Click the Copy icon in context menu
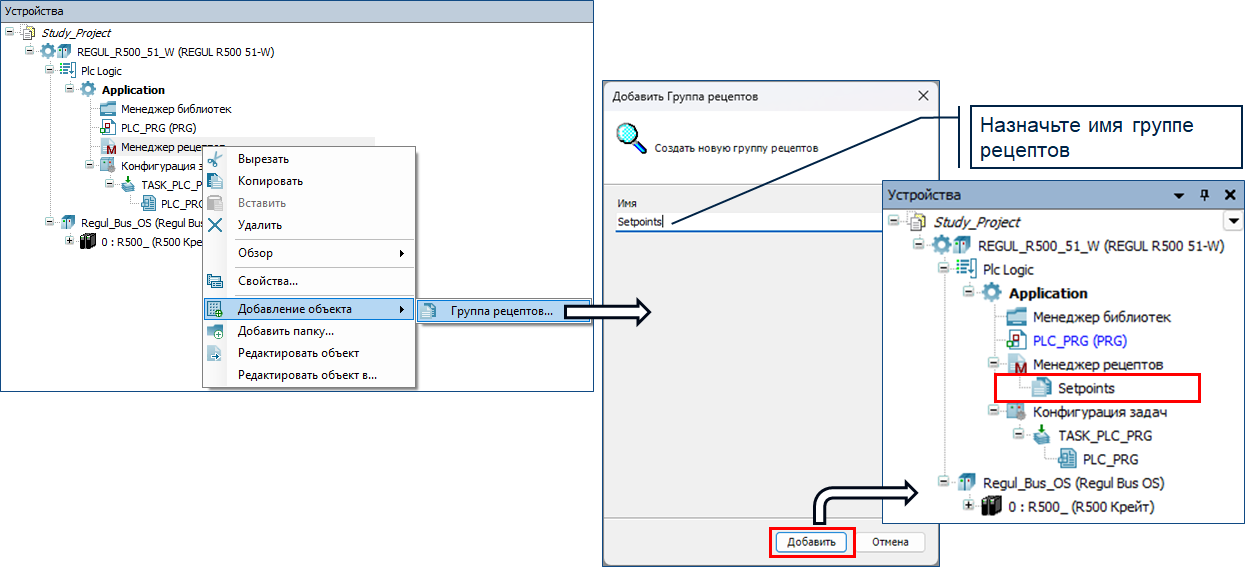This screenshot has height=567, width=1245. [214, 182]
